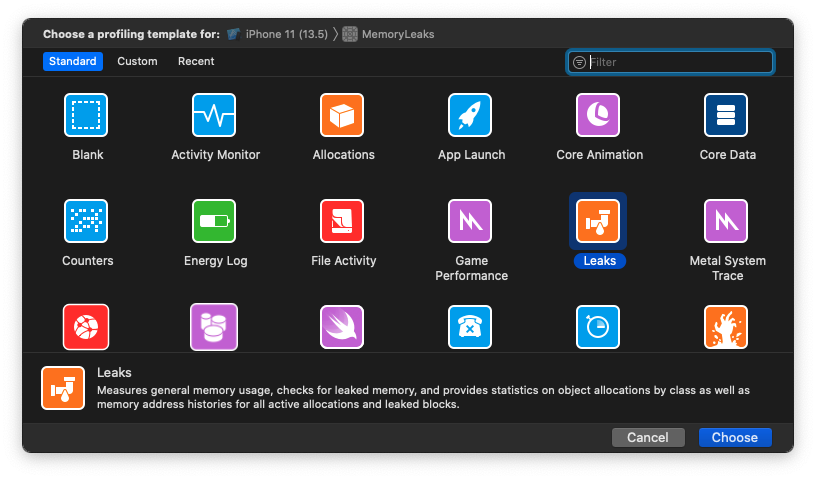Select the Swift bird template icon
816x479 pixels.
click(x=342, y=327)
